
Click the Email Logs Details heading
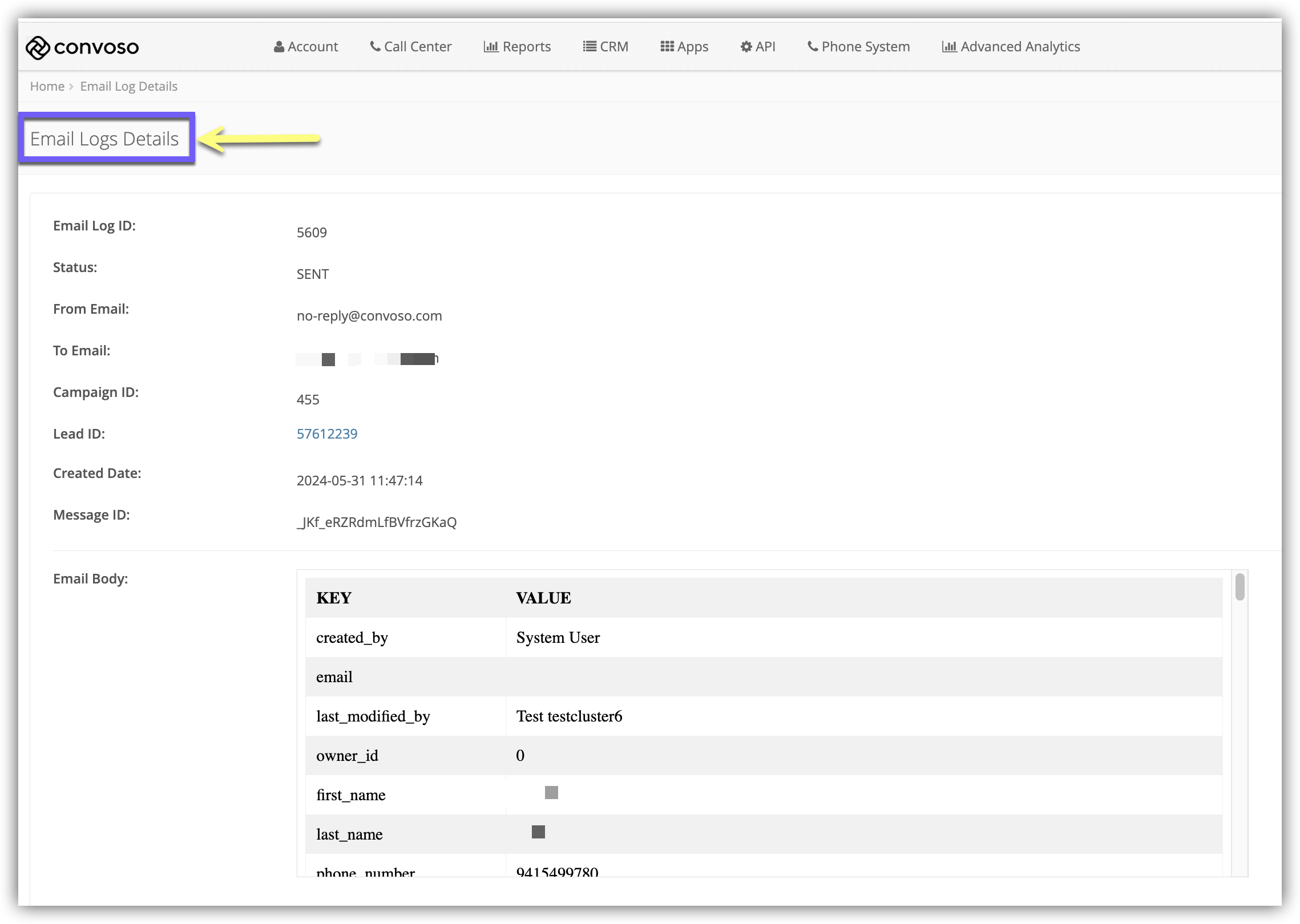104,139
